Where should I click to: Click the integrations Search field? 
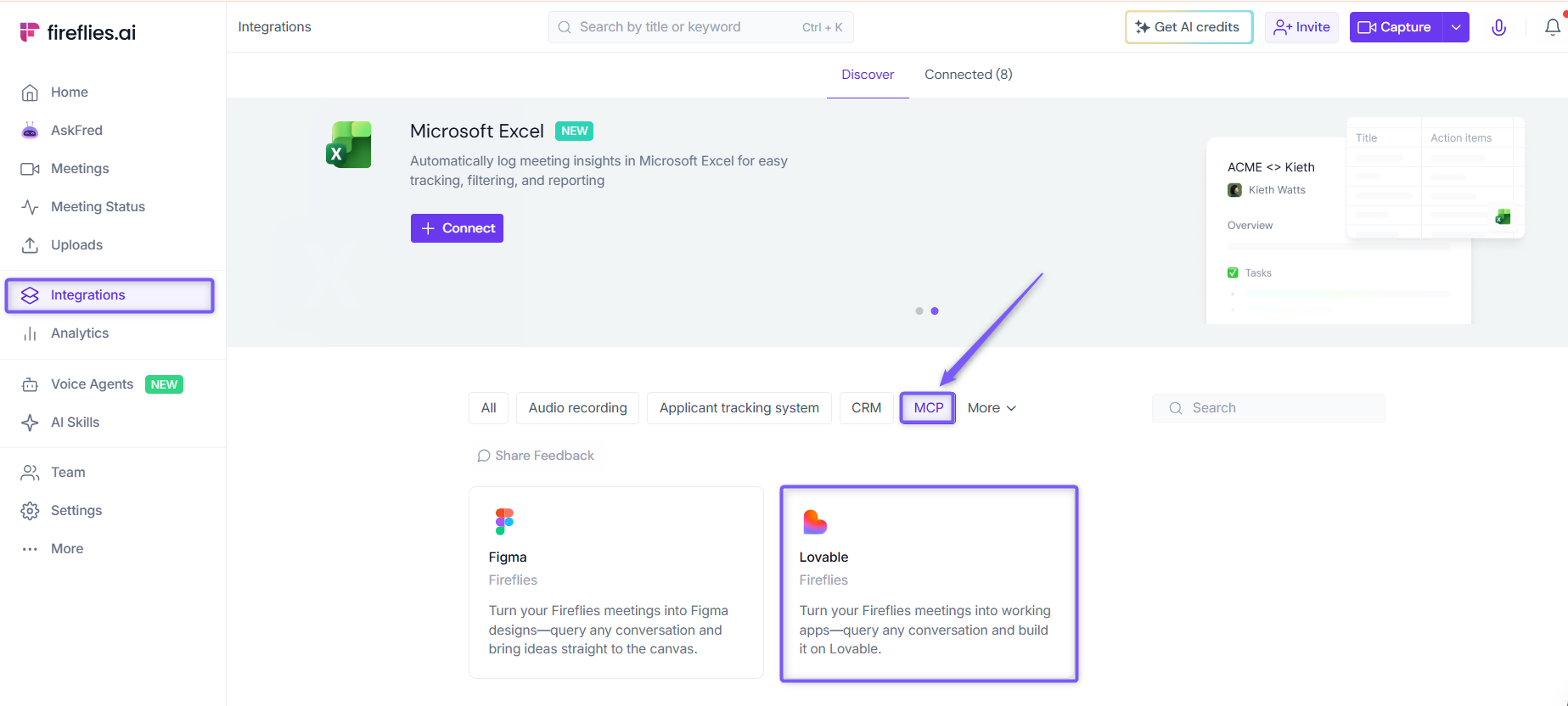(1268, 408)
